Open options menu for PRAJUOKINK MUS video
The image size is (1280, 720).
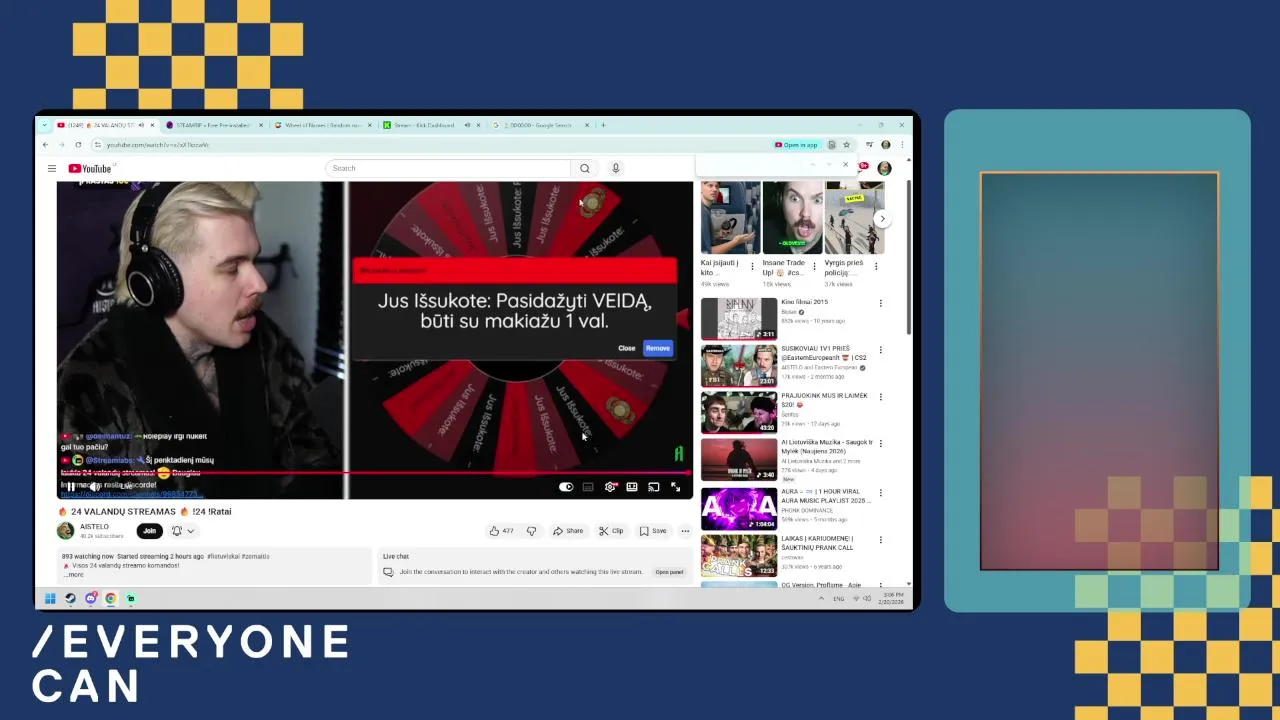881,397
